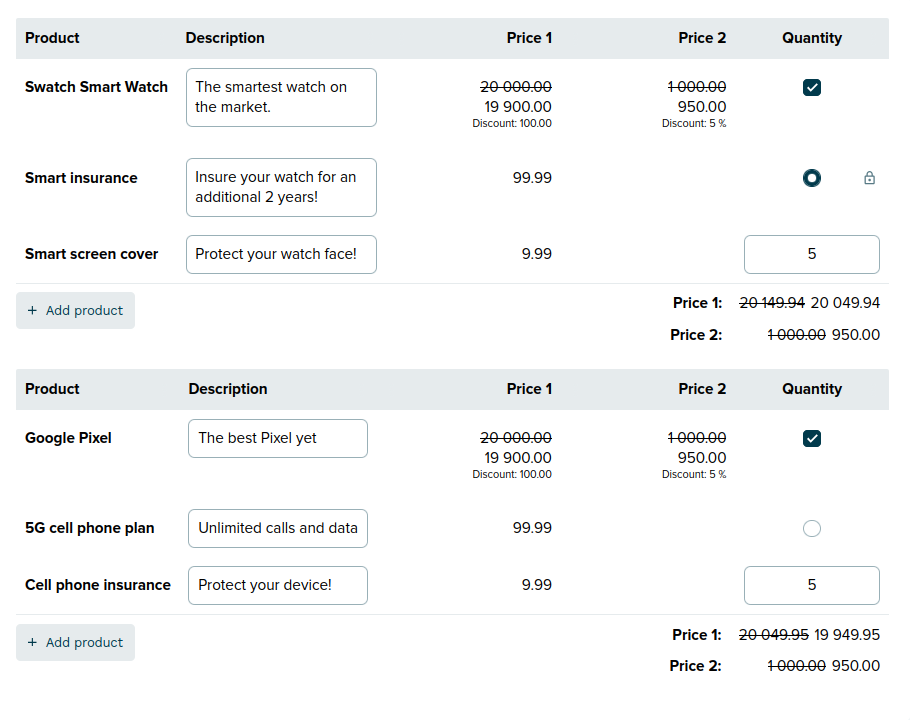The height and width of the screenshot is (720, 910).
Task: Click the 'Unlimited calls and data' description field
Action: tap(277, 528)
